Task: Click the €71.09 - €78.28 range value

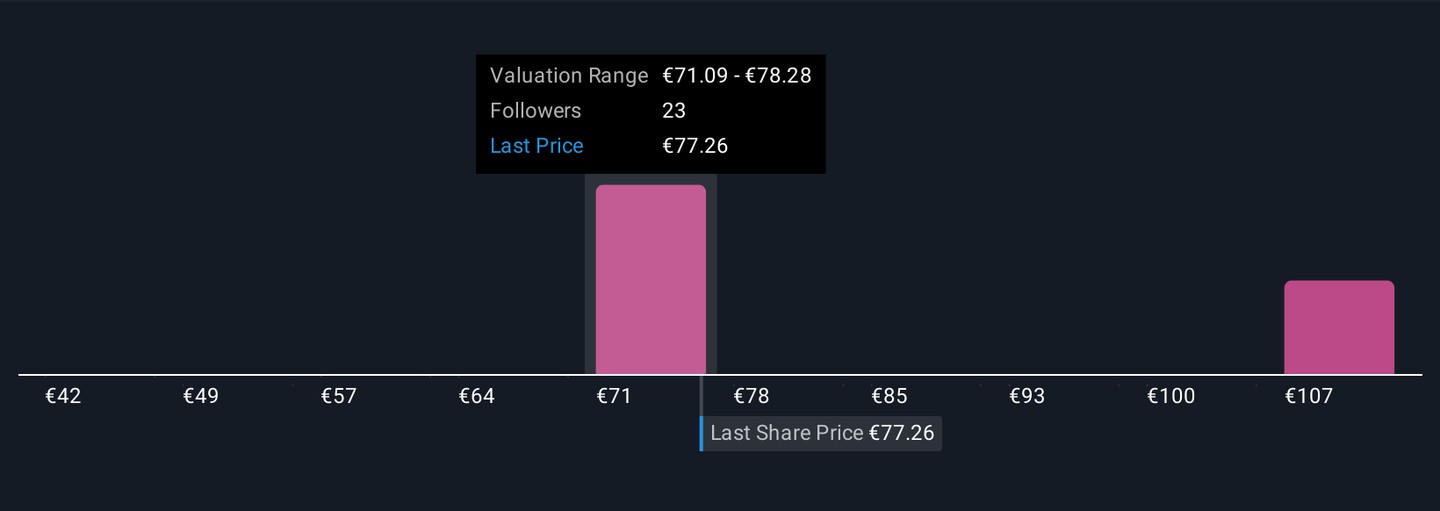Action: coord(736,76)
